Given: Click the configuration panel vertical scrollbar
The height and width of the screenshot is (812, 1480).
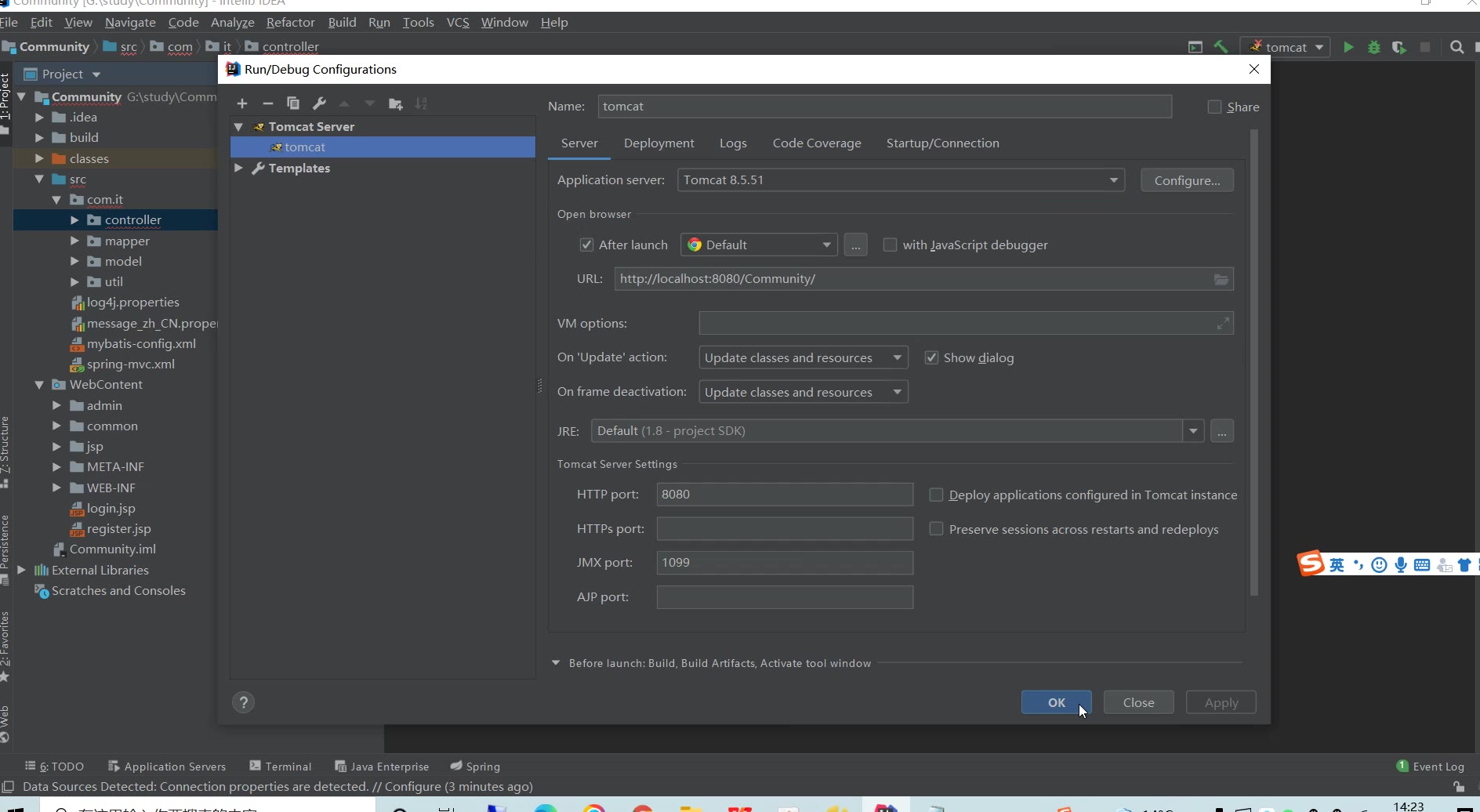Looking at the screenshot, I should [1253, 362].
